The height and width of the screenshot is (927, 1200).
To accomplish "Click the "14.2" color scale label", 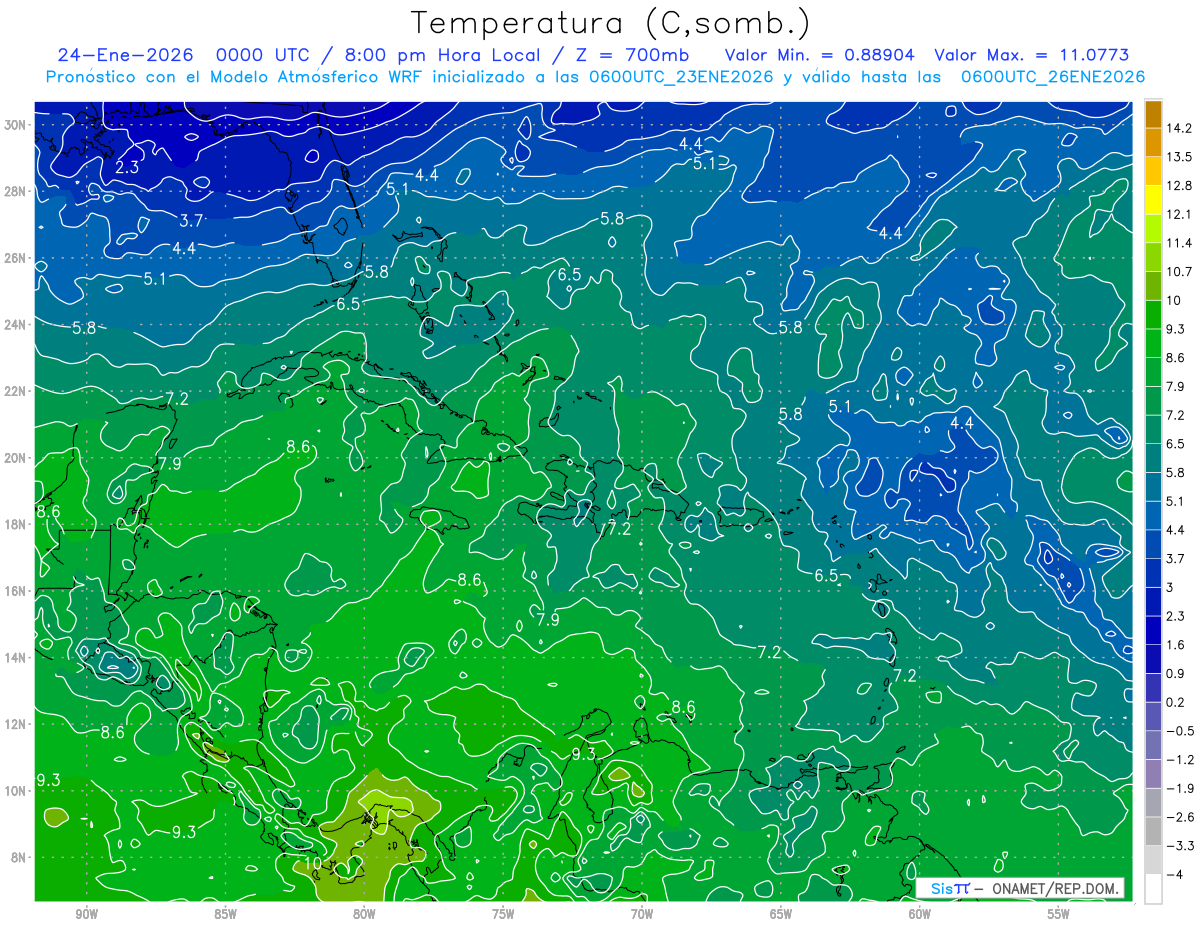I will 1178,128.
